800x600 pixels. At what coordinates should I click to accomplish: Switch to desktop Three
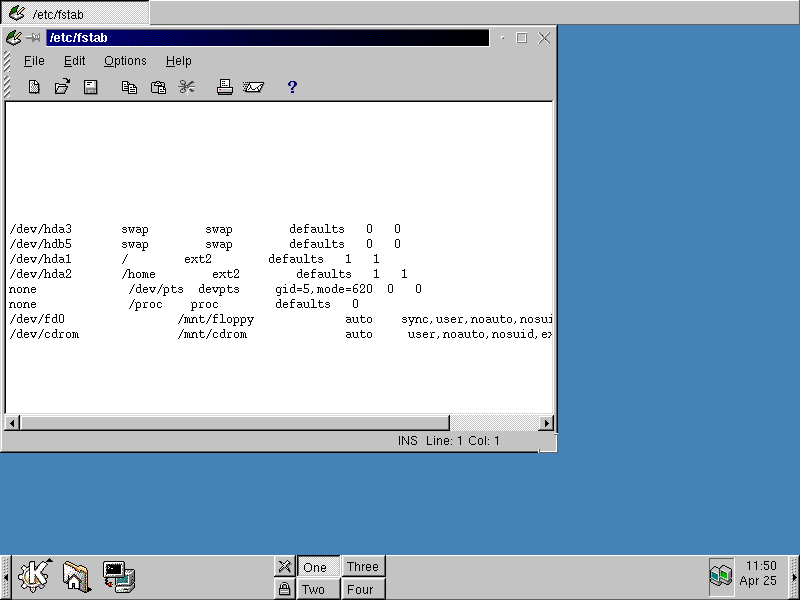pos(363,566)
